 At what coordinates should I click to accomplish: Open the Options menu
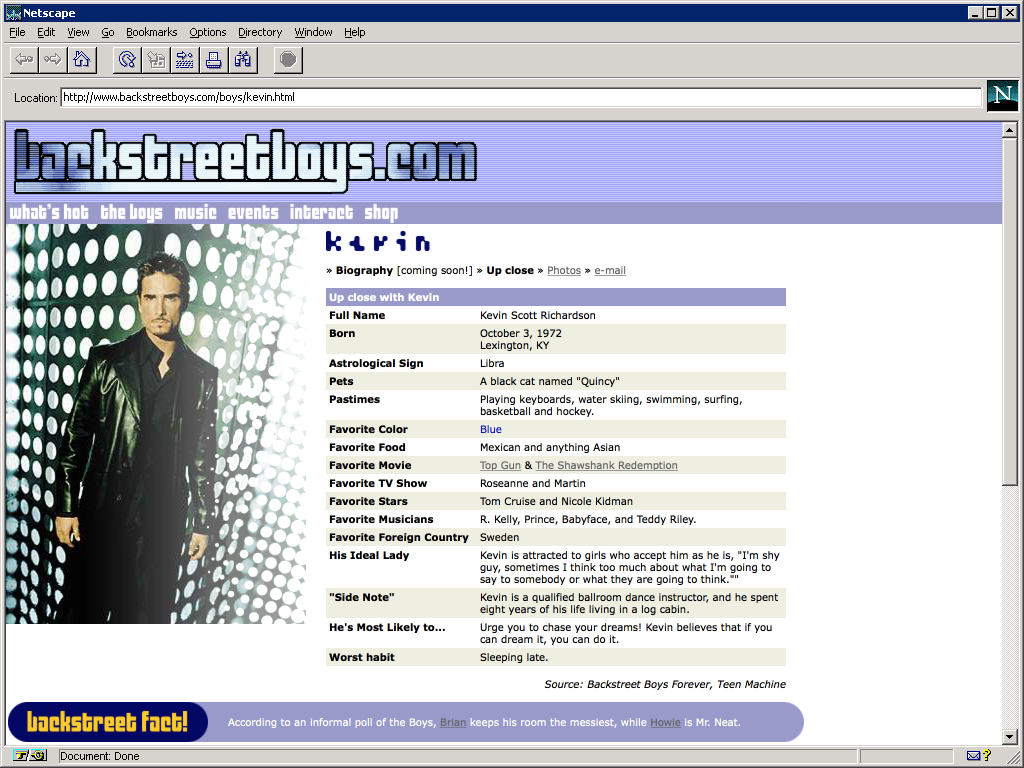[207, 32]
